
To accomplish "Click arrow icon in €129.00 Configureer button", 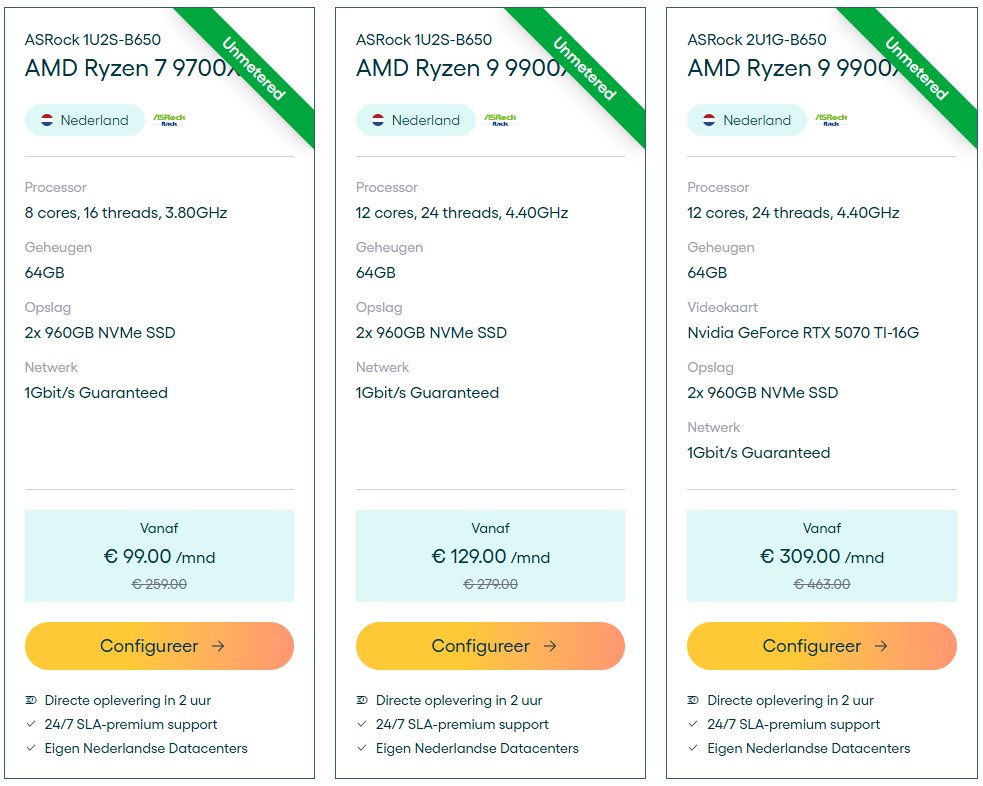I will [x=550, y=646].
